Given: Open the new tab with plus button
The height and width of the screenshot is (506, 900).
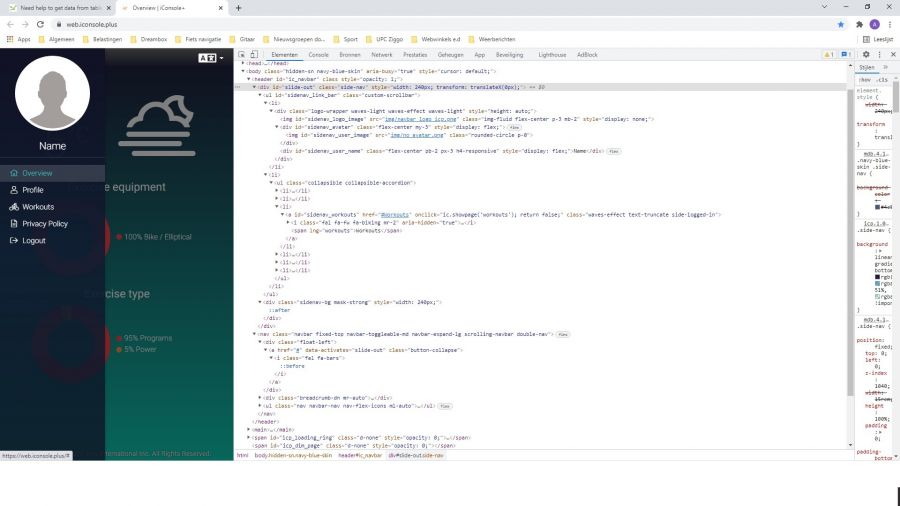Looking at the screenshot, I should click(x=238, y=8).
